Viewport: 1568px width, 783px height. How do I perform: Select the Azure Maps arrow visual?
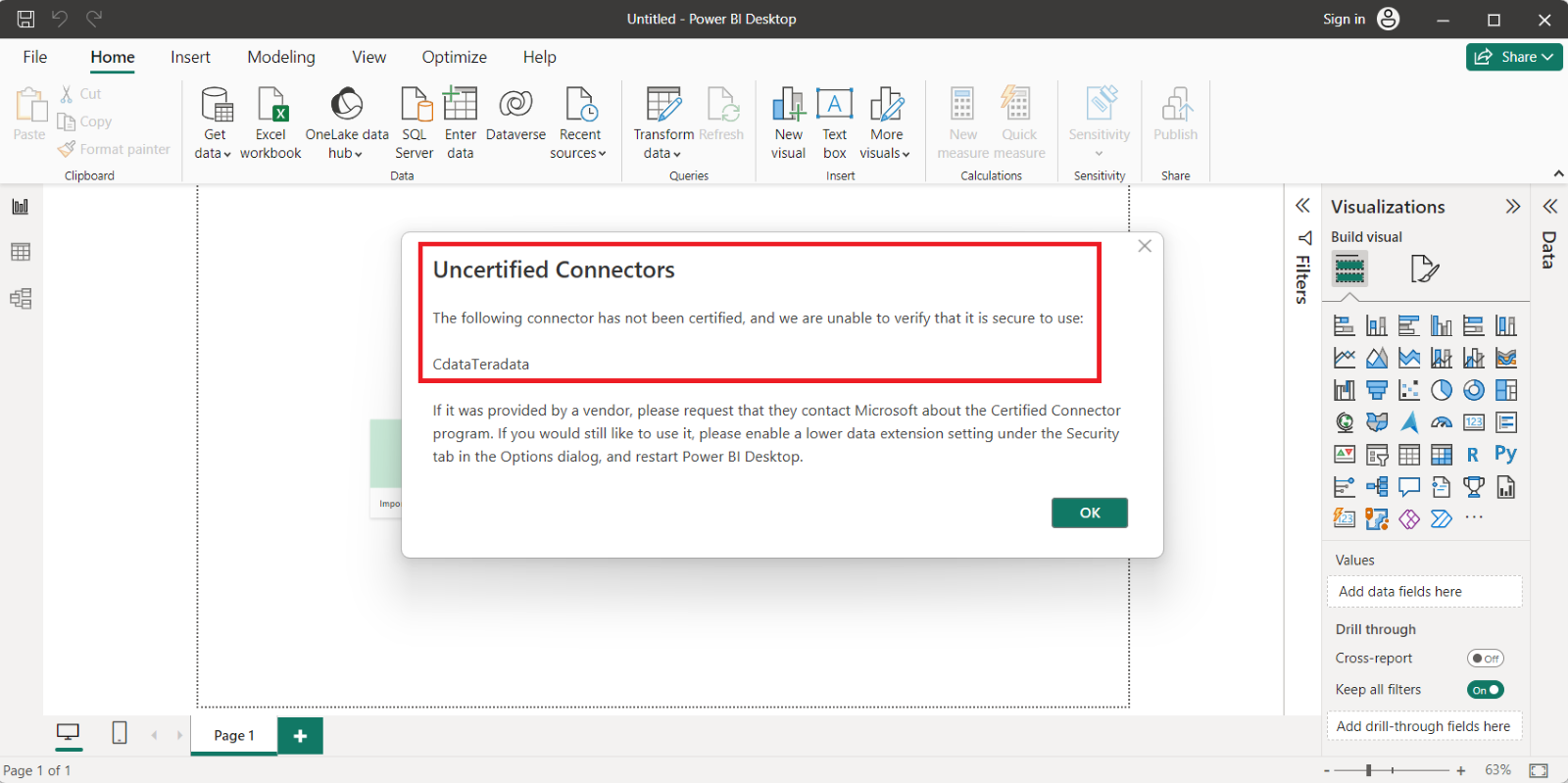click(1409, 422)
